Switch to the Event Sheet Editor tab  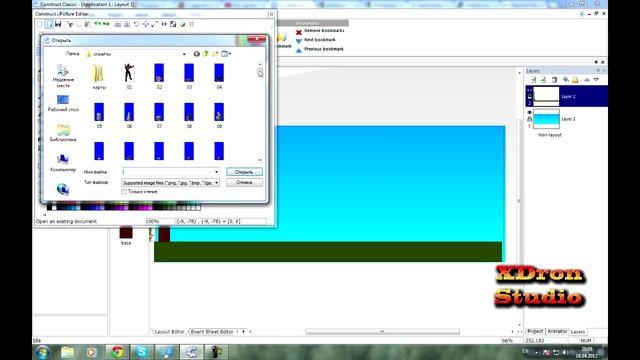coord(211,332)
